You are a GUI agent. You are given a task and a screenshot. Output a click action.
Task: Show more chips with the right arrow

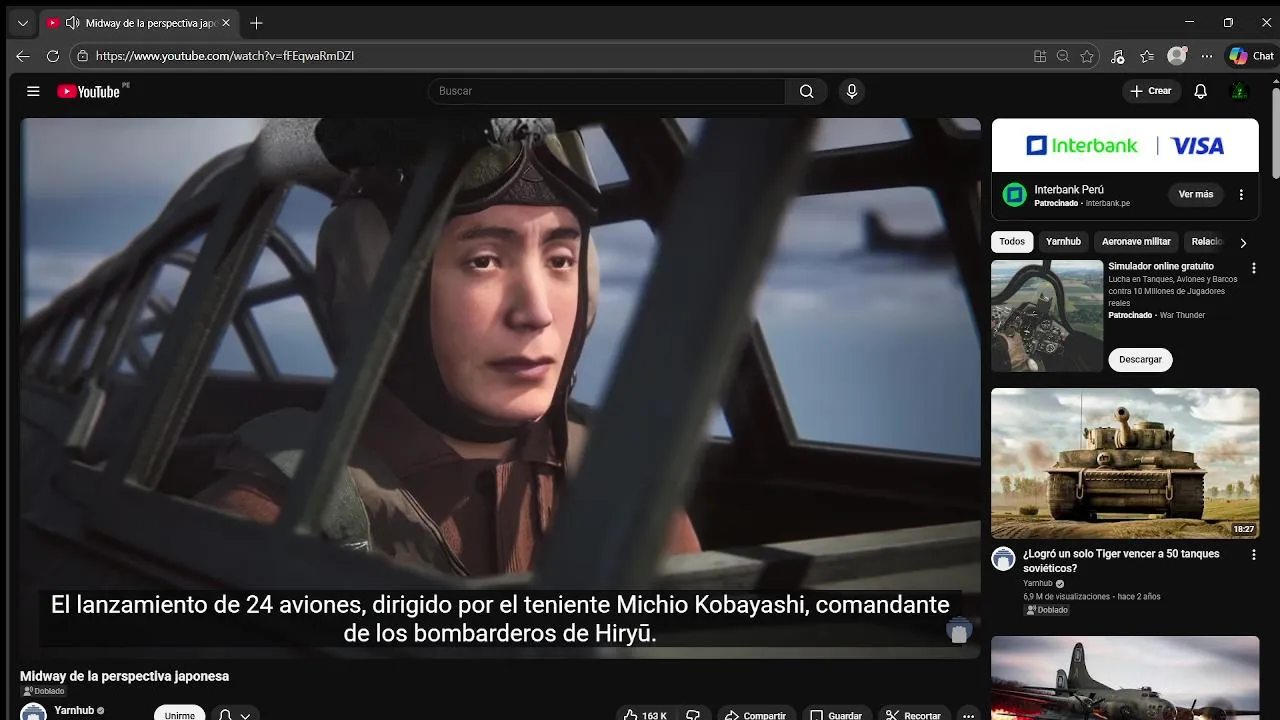tap(1243, 242)
